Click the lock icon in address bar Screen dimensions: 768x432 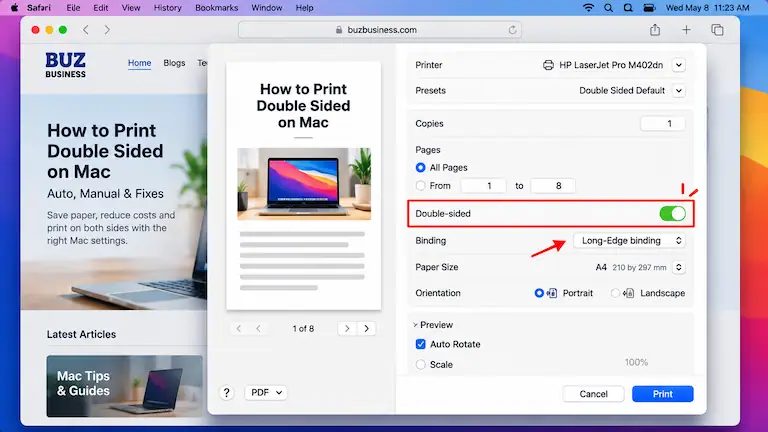(339, 30)
